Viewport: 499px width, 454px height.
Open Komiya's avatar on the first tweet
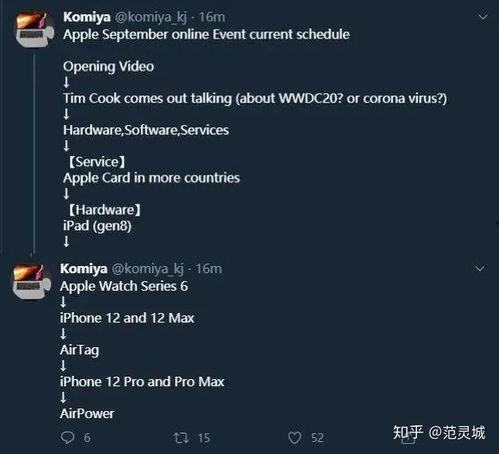(x=35, y=28)
